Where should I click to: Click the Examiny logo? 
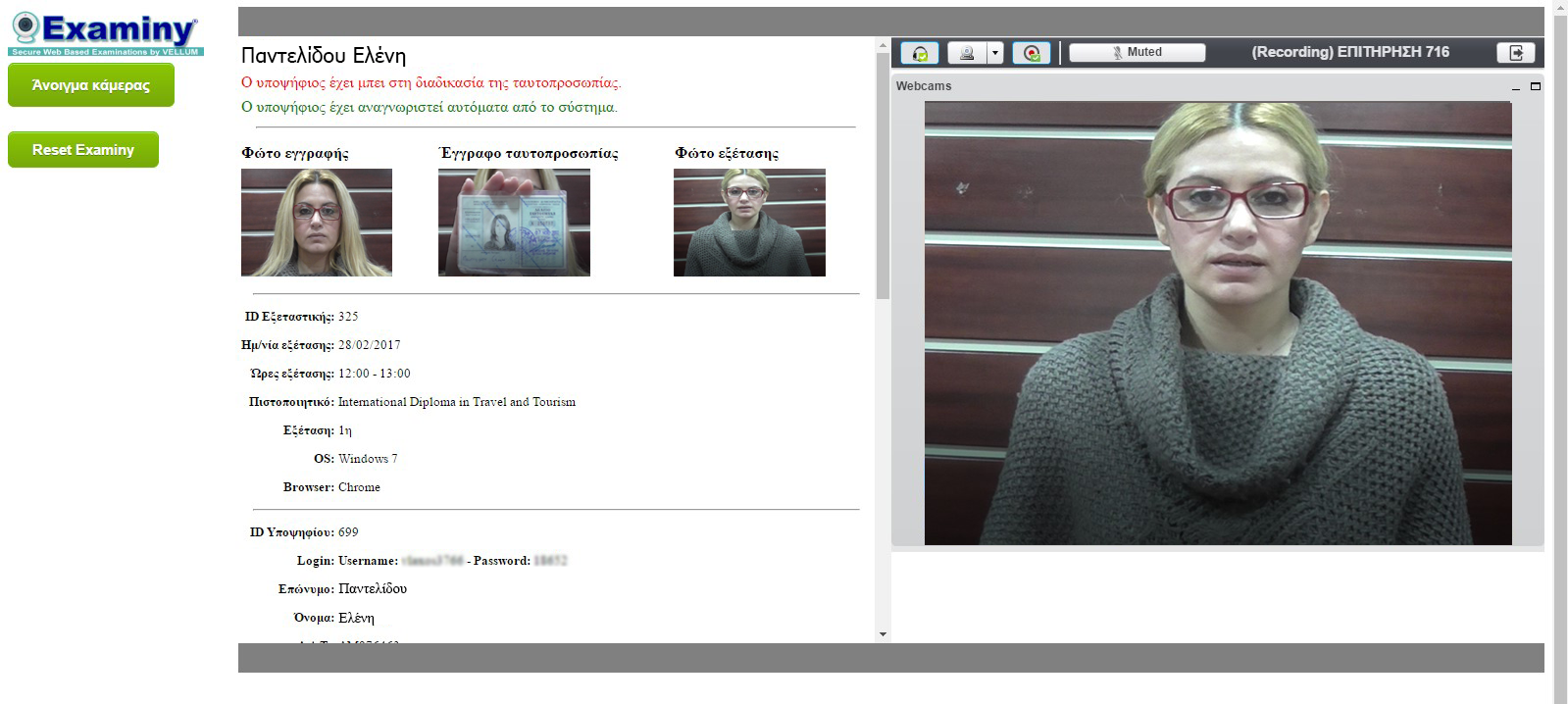tap(106, 34)
